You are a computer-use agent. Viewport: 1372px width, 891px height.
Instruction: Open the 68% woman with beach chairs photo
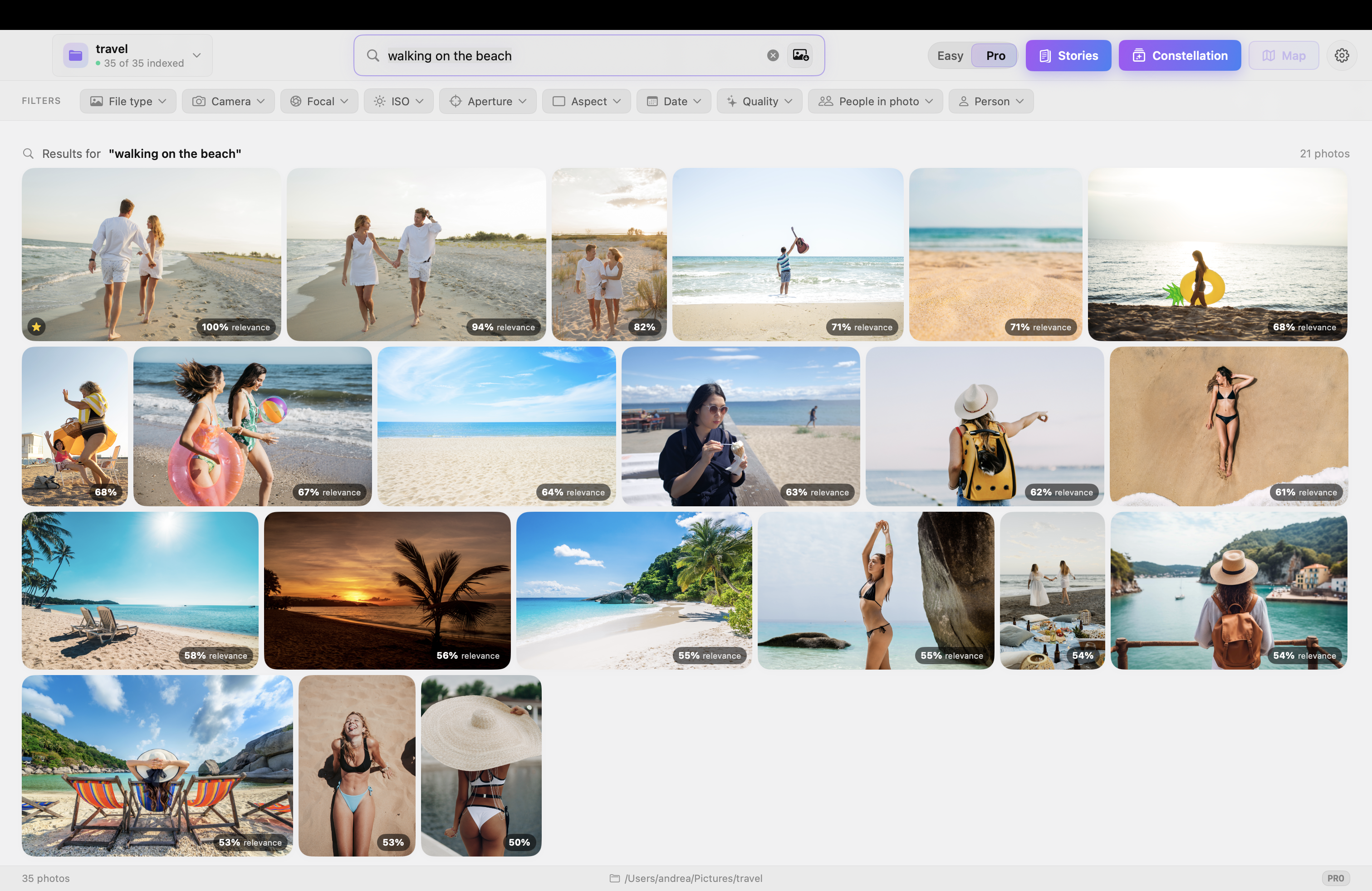75,426
